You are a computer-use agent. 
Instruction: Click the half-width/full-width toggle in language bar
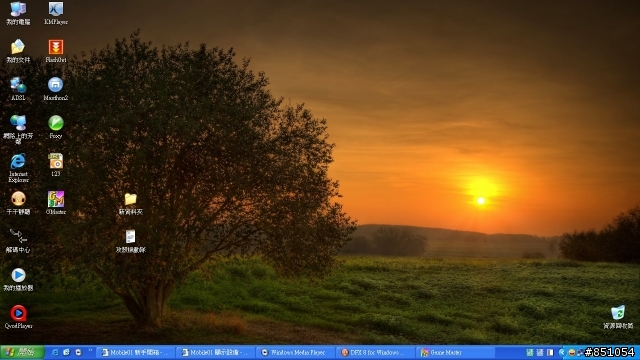pyautogui.click(x=550, y=352)
